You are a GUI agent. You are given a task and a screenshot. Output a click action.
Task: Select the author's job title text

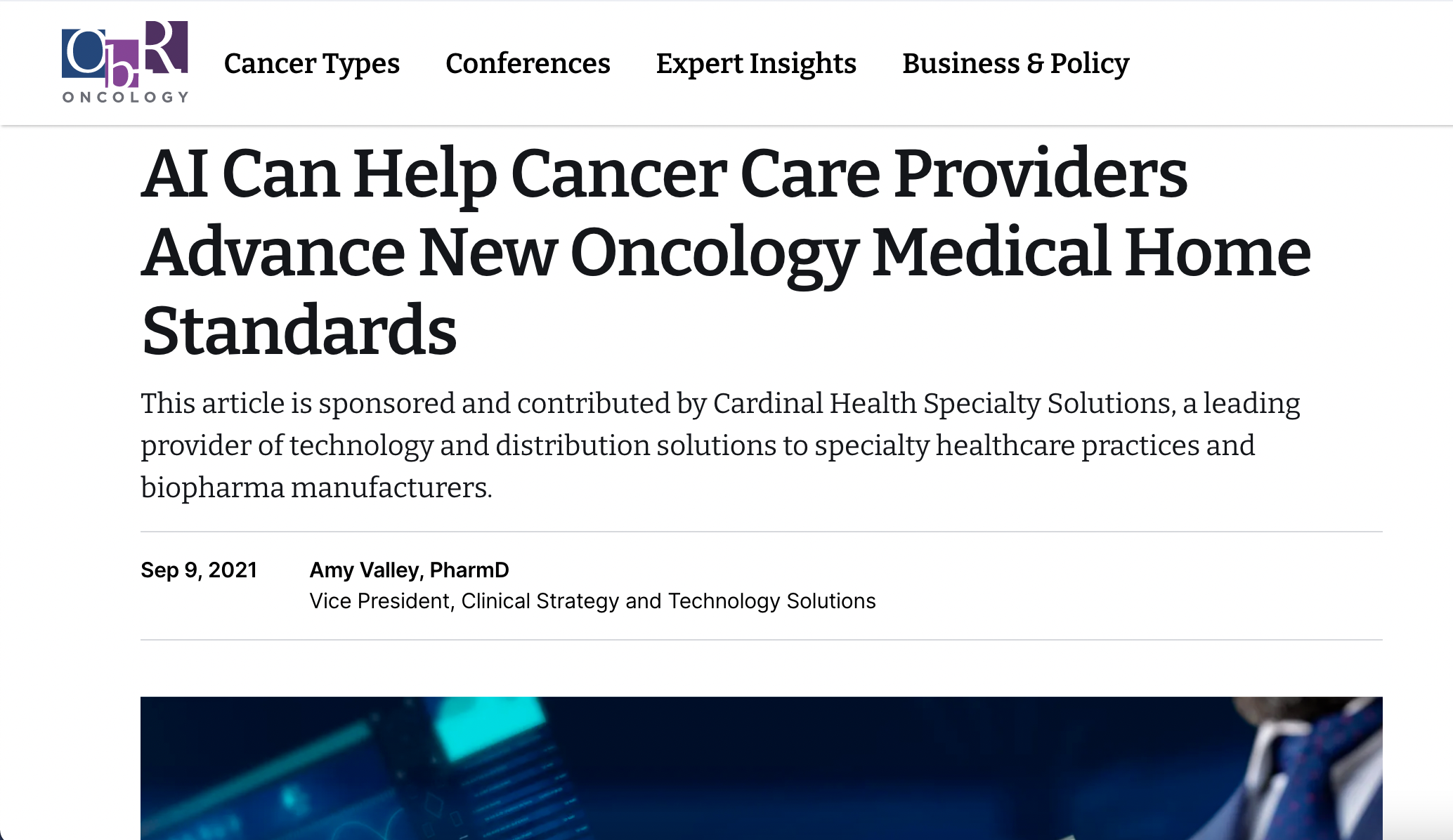594,601
